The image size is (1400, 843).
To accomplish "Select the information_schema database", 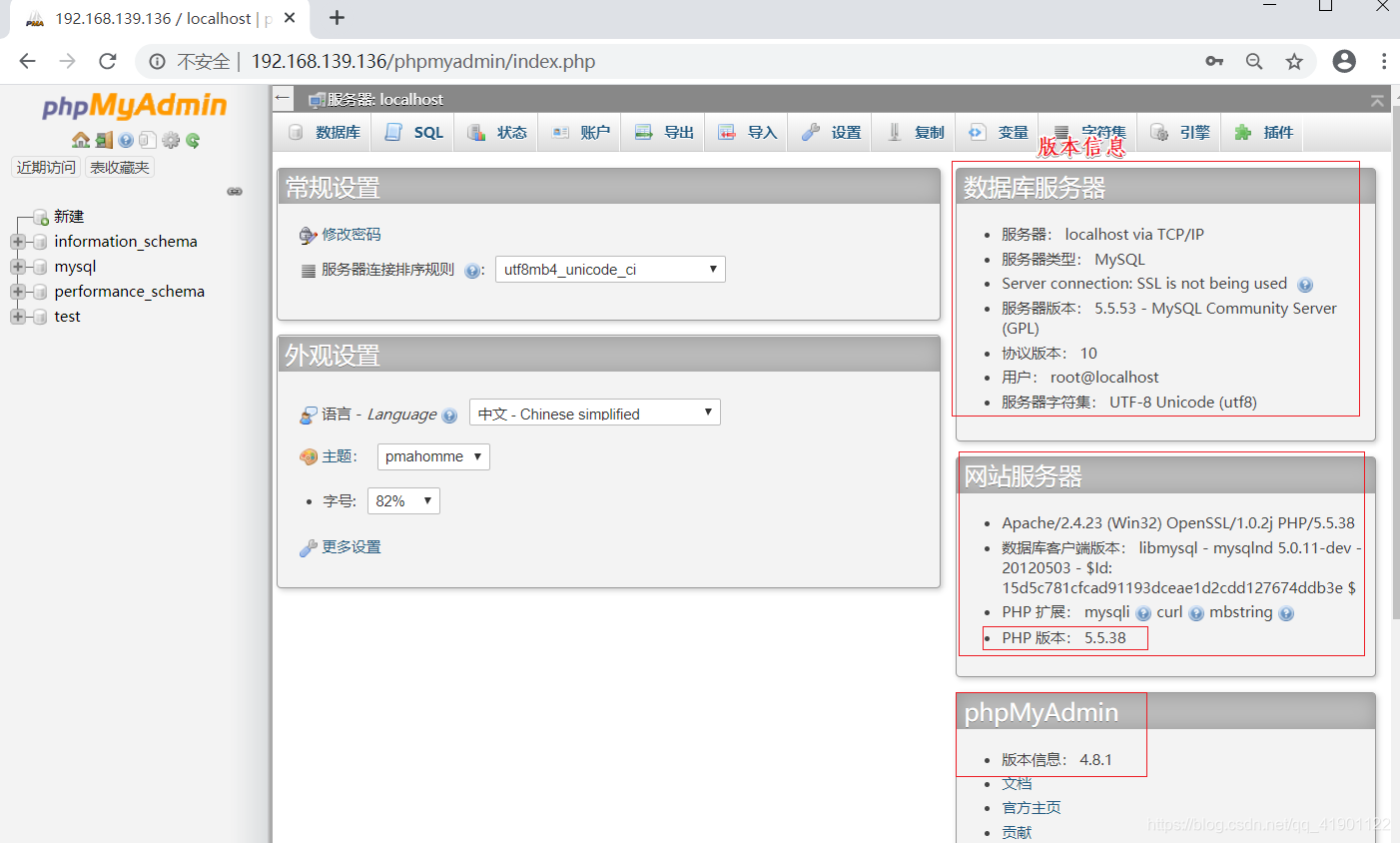I will point(126,242).
